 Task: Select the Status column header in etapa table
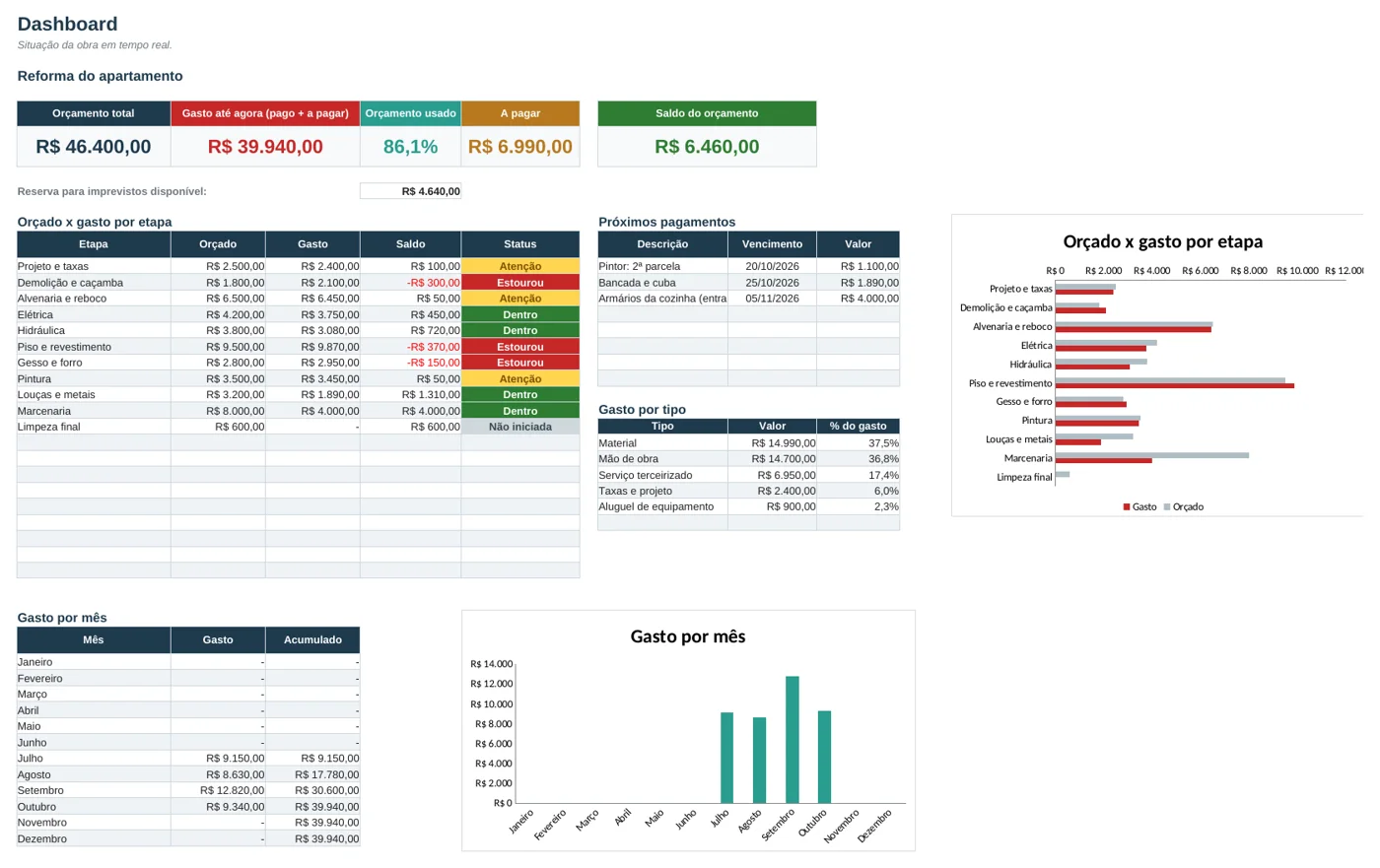[x=520, y=244]
